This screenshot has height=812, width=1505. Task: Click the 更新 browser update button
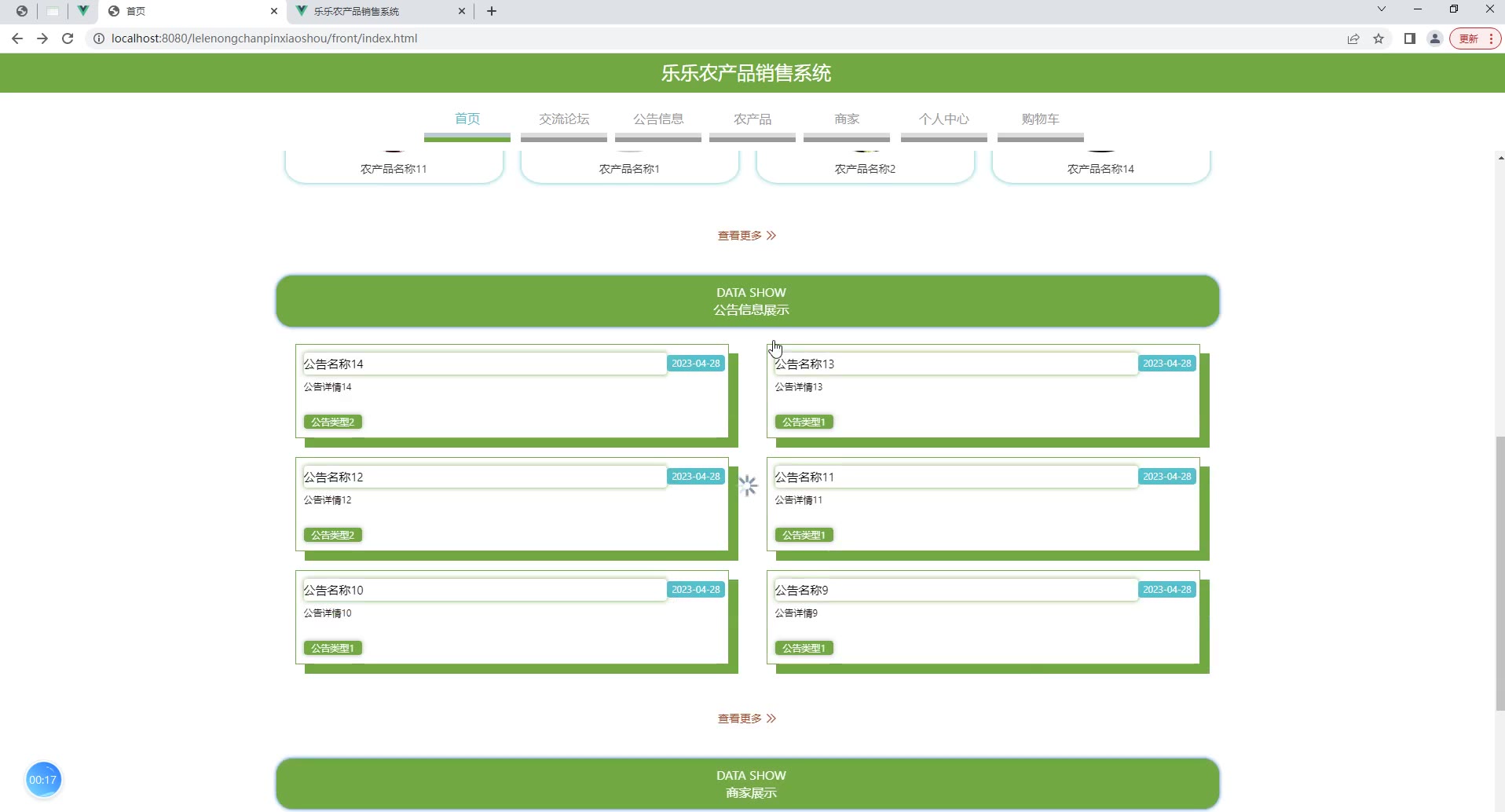1475,38
